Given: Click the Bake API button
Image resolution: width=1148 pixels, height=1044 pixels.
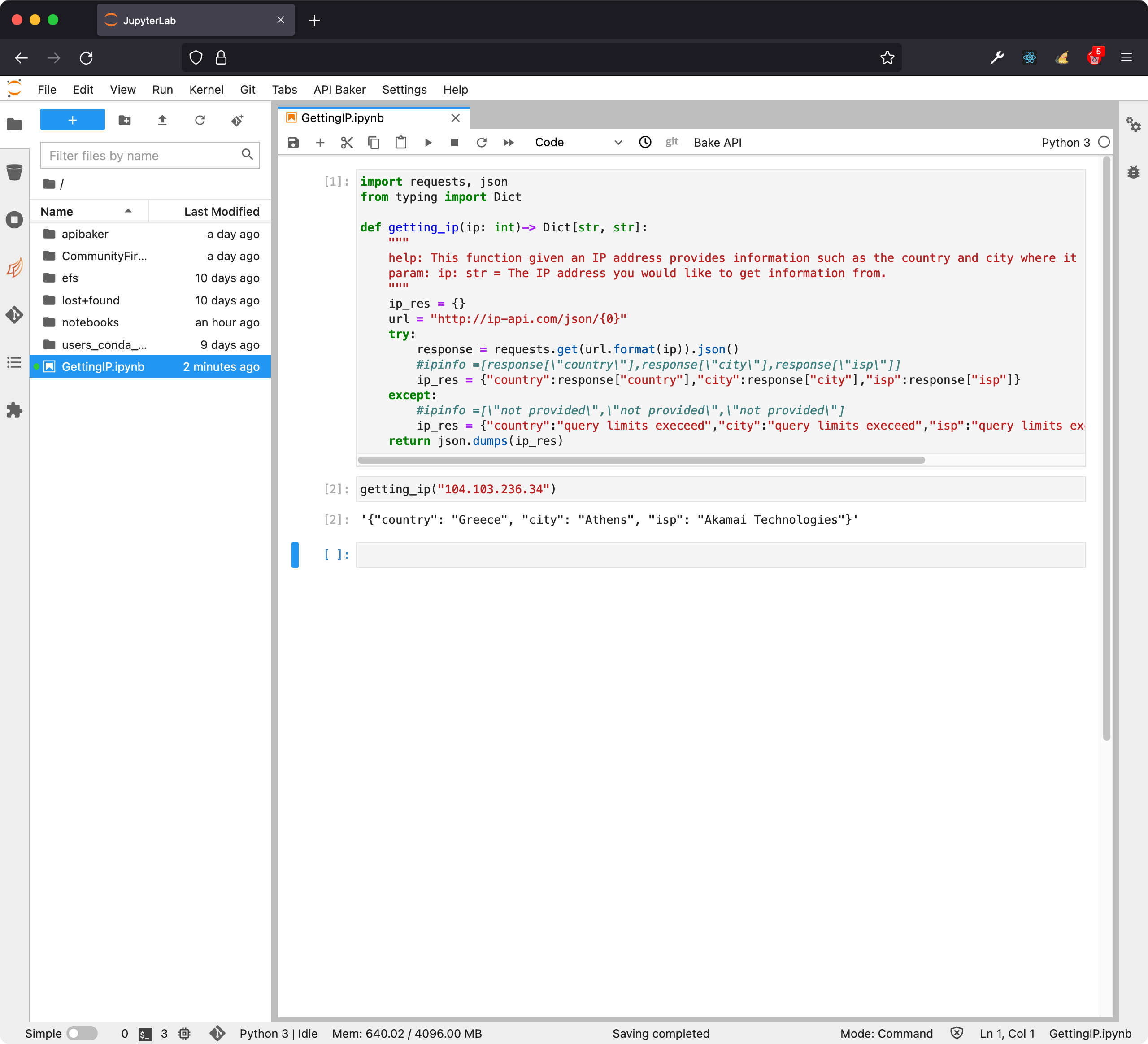Looking at the screenshot, I should click(x=717, y=143).
